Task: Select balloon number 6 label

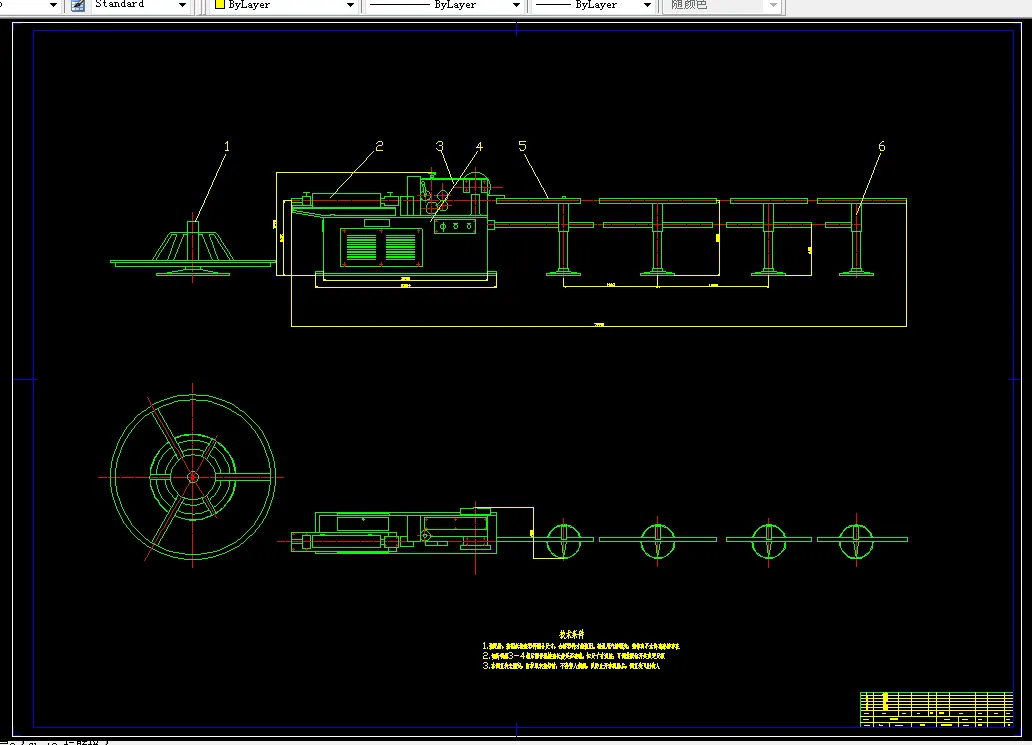Action: coord(882,146)
